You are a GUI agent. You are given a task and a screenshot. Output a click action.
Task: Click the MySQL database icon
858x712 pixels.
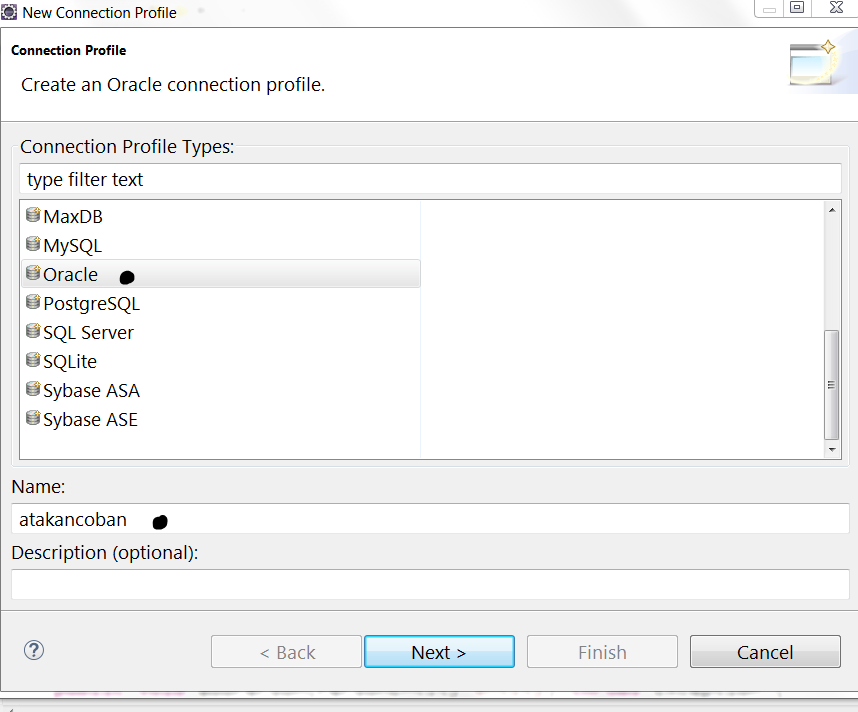(x=33, y=244)
